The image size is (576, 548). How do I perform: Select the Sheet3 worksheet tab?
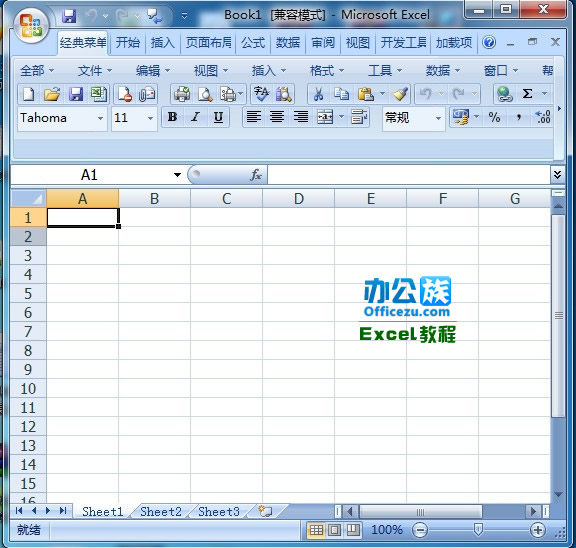[219, 512]
